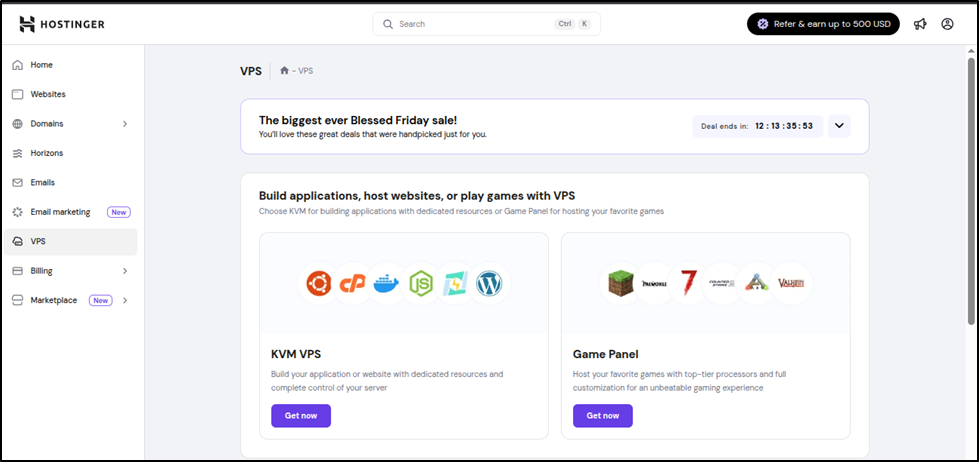Expand the Billing sidebar submenu
This screenshot has width=979, height=462.
point(125,271)
